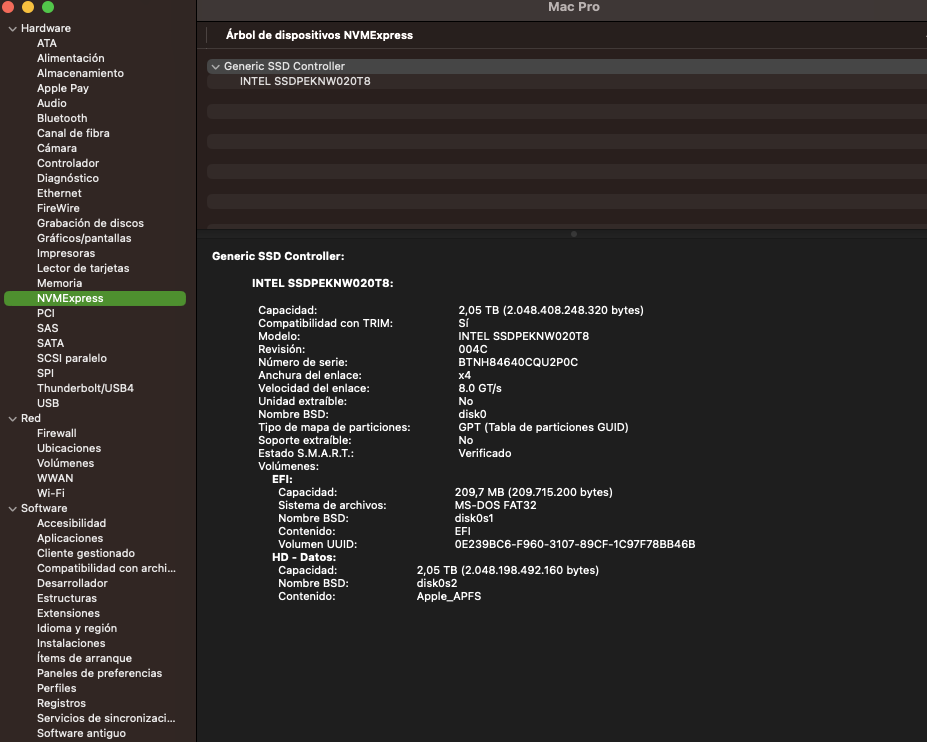Select Grabación de discos
The height and width of the screenshot is (742, 927).
pyautogui.click(x=90, y=223)
